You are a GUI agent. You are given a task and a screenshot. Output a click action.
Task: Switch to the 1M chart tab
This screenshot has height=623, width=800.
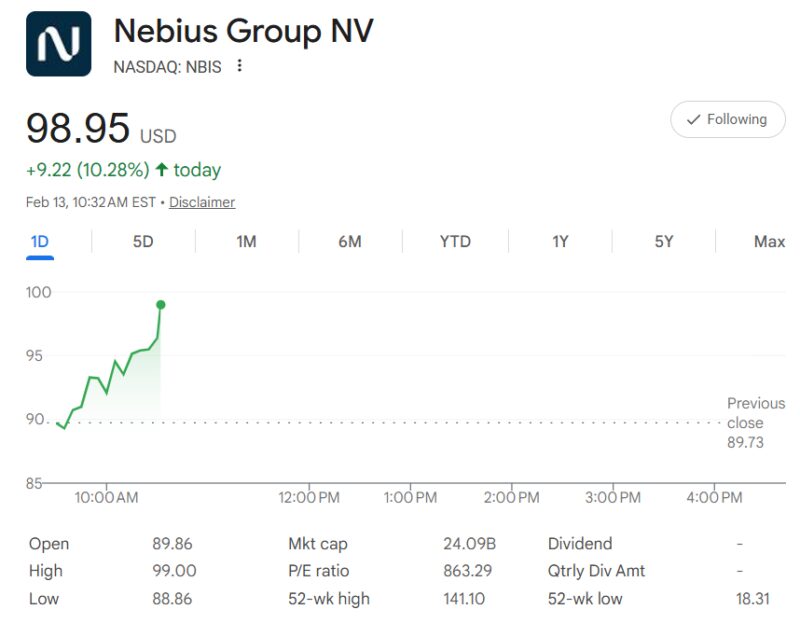(x=246, y=242)
